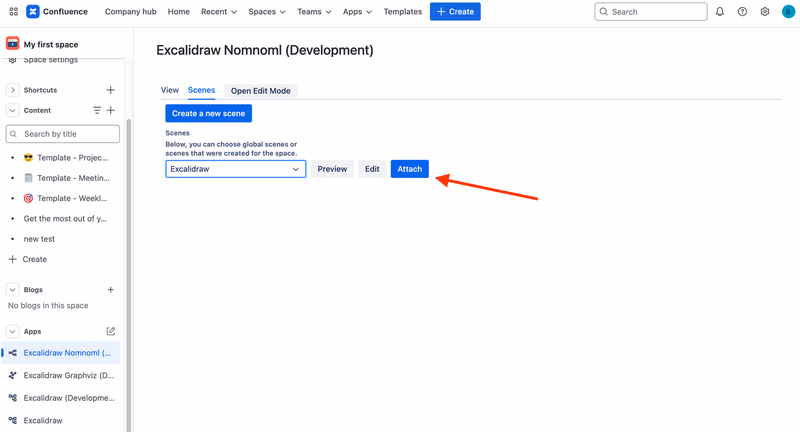
Task: Open Get the most out of y... page
Action: click(65, 219)
